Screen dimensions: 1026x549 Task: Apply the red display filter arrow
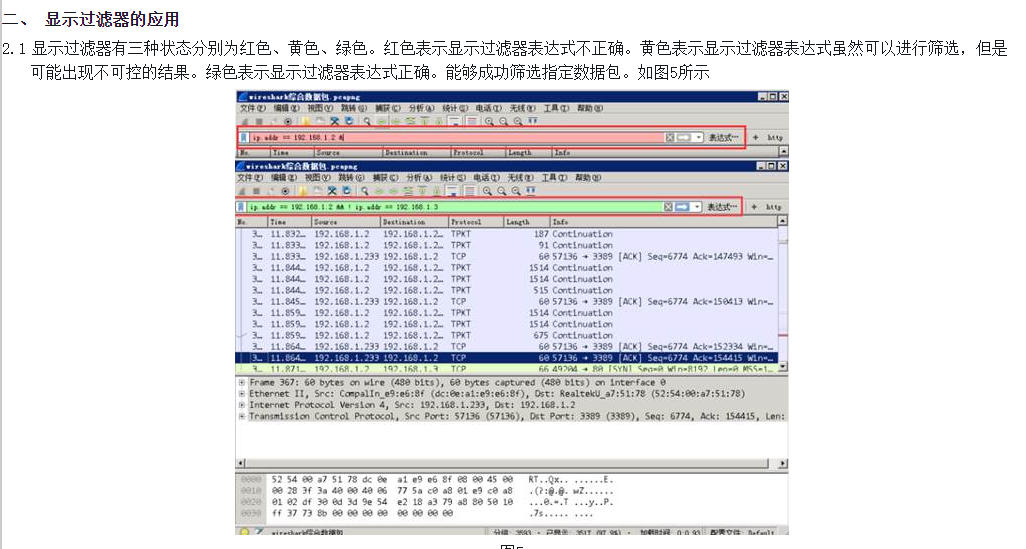(683, 137)
